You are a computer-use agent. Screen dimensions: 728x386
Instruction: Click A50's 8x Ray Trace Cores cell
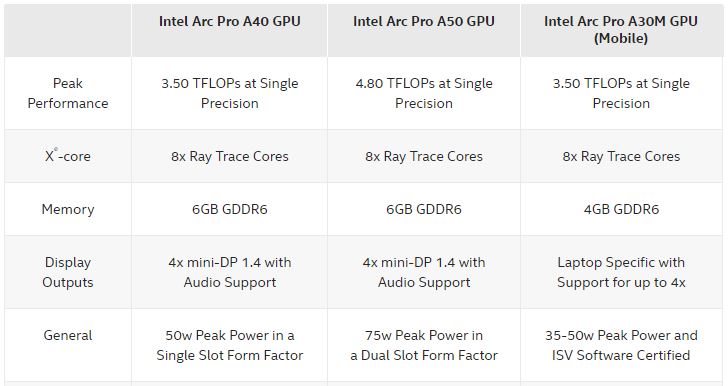point(423,156)
